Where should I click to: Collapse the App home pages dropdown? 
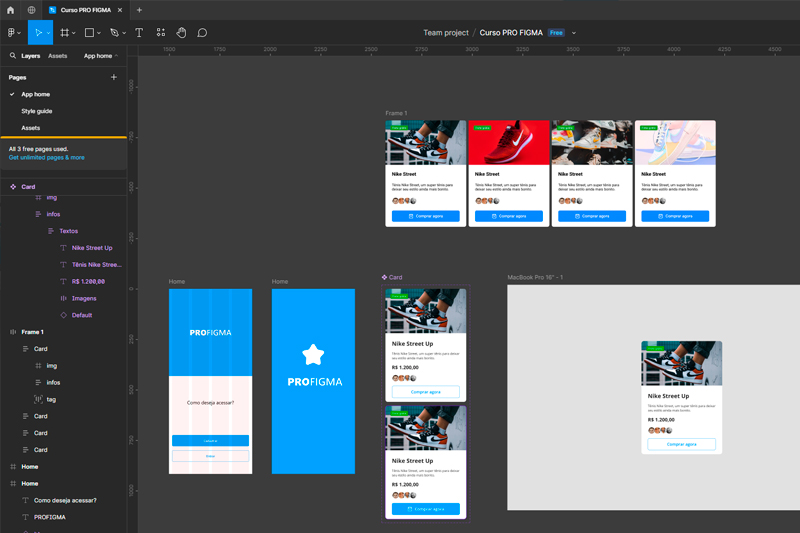(x=101, y=56)
